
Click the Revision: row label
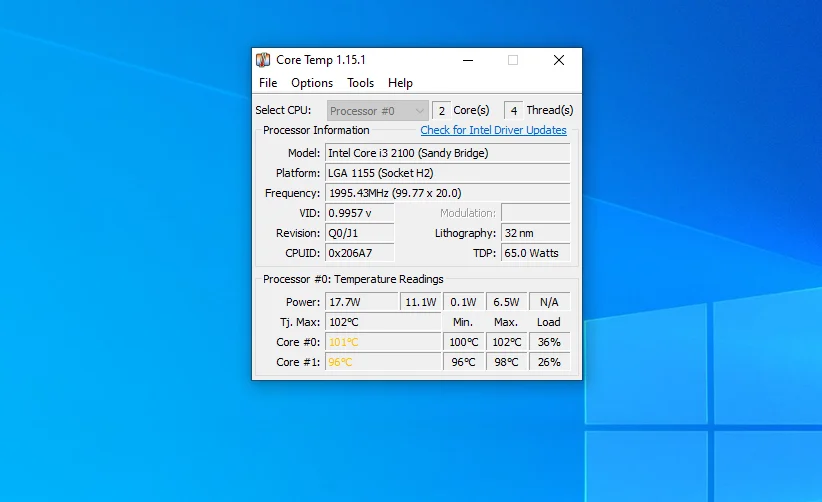[x=298, y=233]
